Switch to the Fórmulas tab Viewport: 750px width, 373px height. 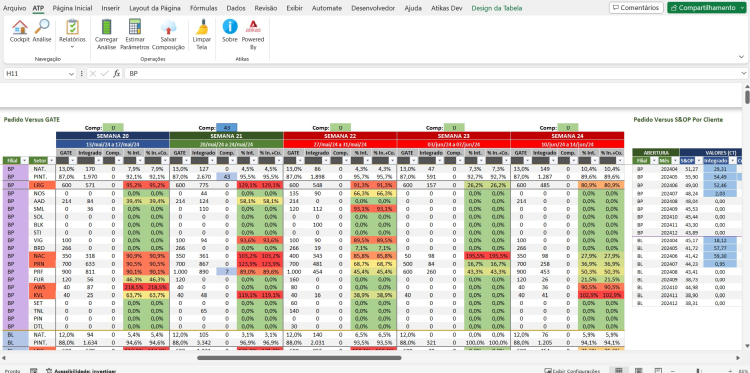(203, 8)
